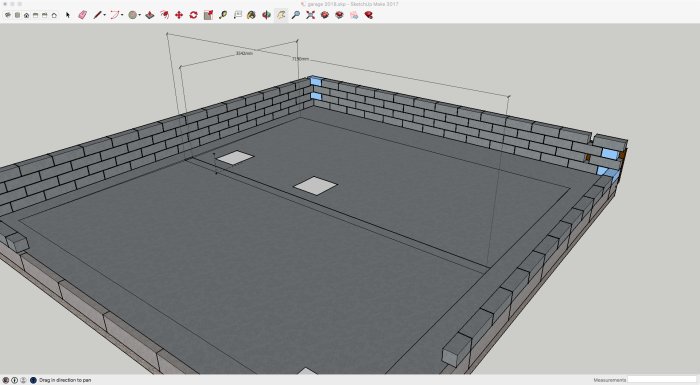Click the signed-in user status icon

[x=23, y=380]
